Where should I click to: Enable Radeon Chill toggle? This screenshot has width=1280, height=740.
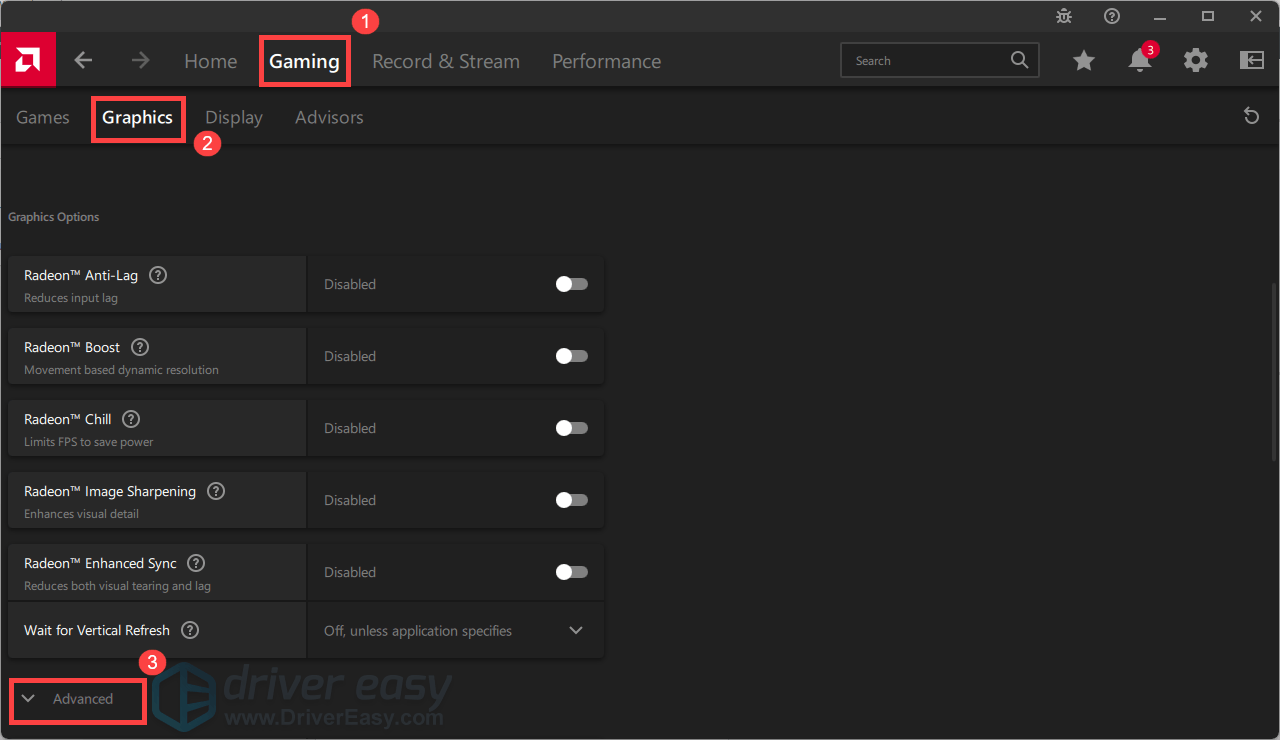[x=572, y=428]
